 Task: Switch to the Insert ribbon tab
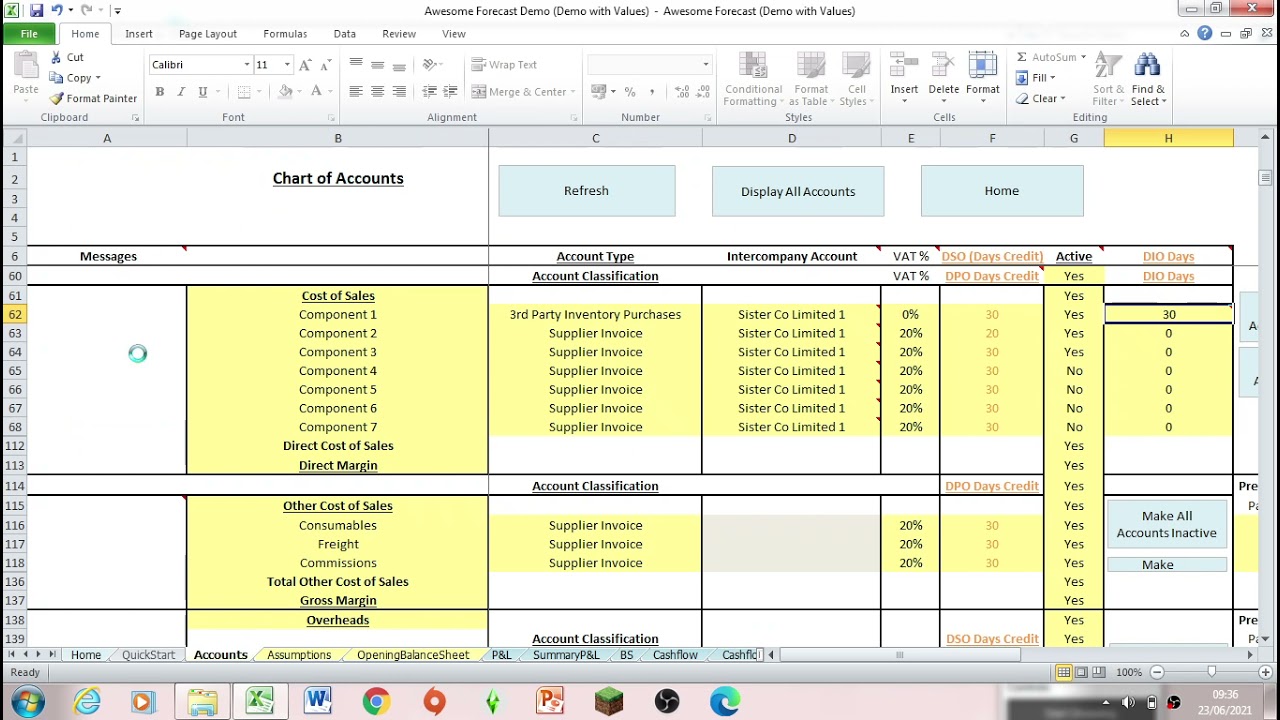[x=139, y=34]
